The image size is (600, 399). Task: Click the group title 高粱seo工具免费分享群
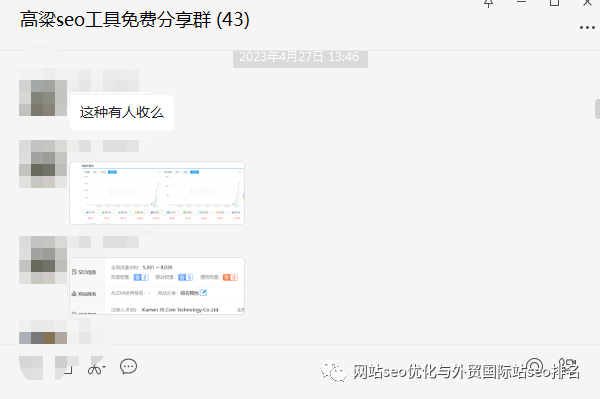(116, 19)
